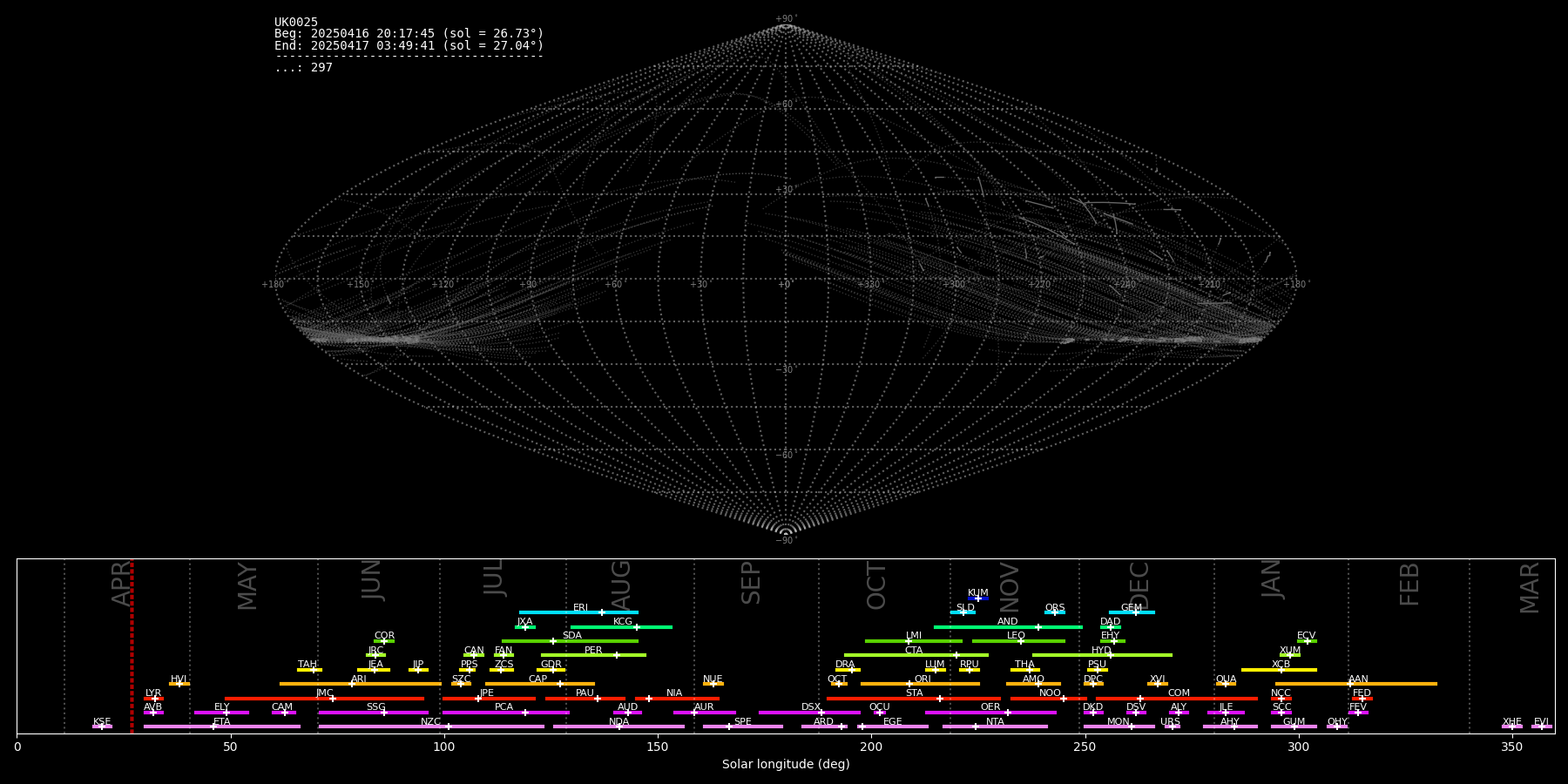This screenshot has width=1568, height=784.
Task: Click the ERI shower label
Action: point(581,608)
